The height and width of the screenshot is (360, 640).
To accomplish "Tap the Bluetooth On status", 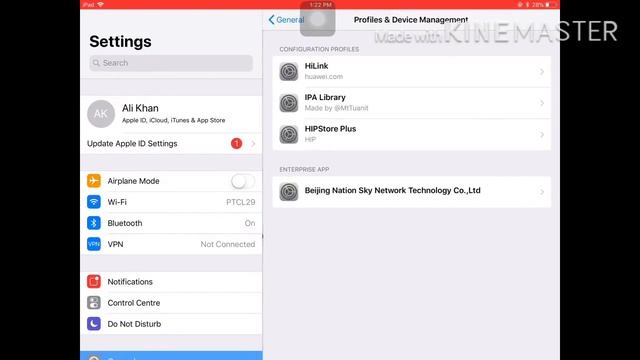I will 250,223.
